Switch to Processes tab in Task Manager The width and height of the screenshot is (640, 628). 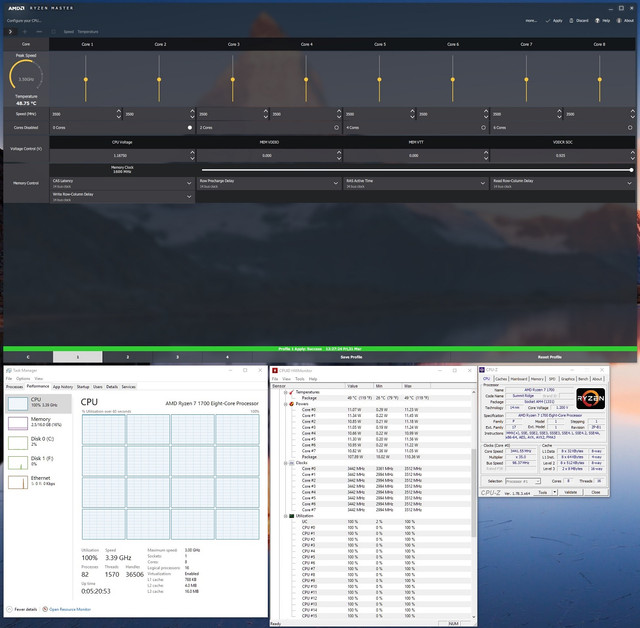14,387
